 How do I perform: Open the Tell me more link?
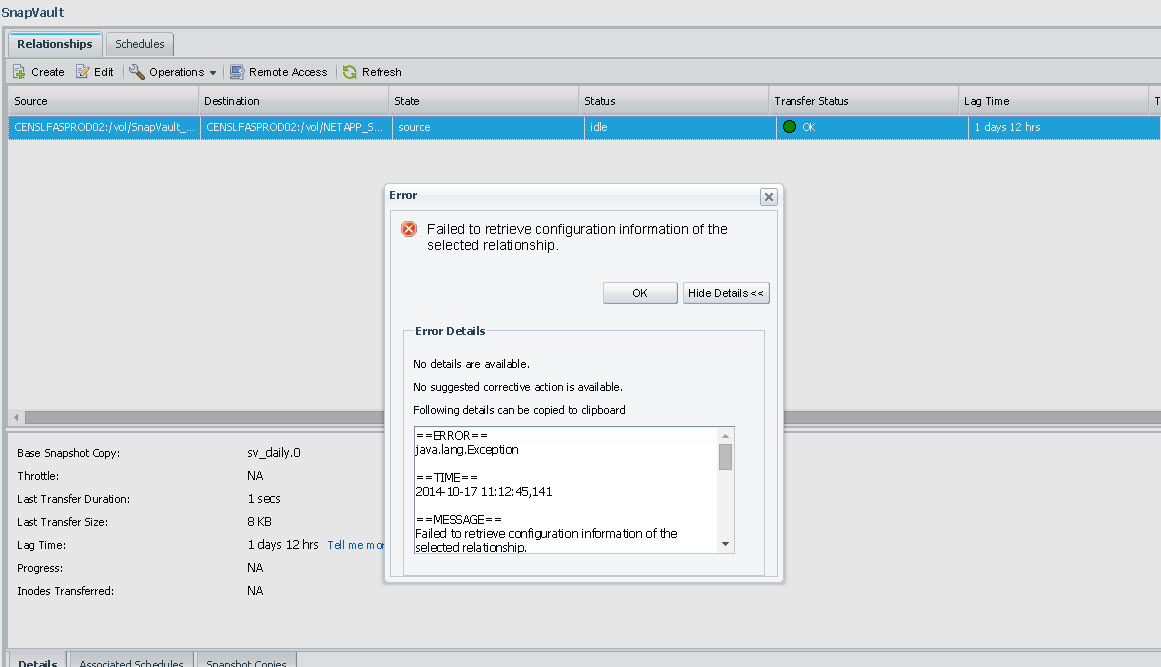coord(356,545)
